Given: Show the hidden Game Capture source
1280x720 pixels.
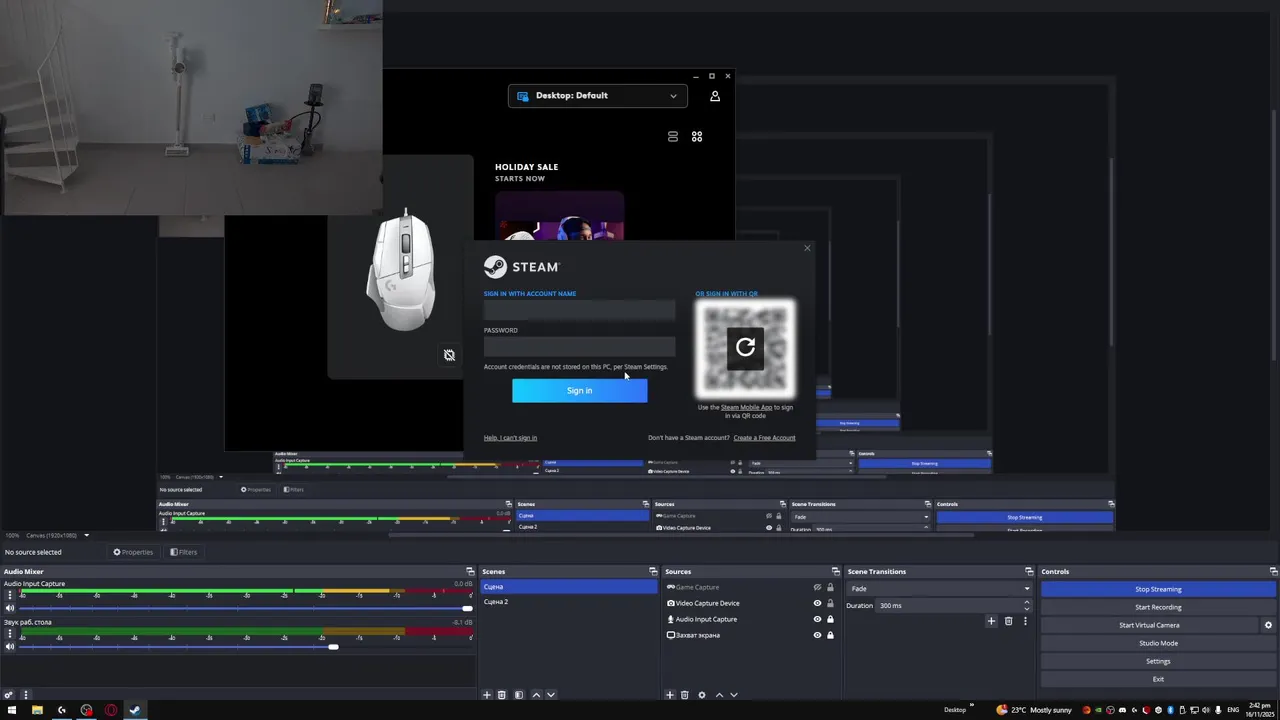Looking at the screenshot, I should tap(817, 587).
